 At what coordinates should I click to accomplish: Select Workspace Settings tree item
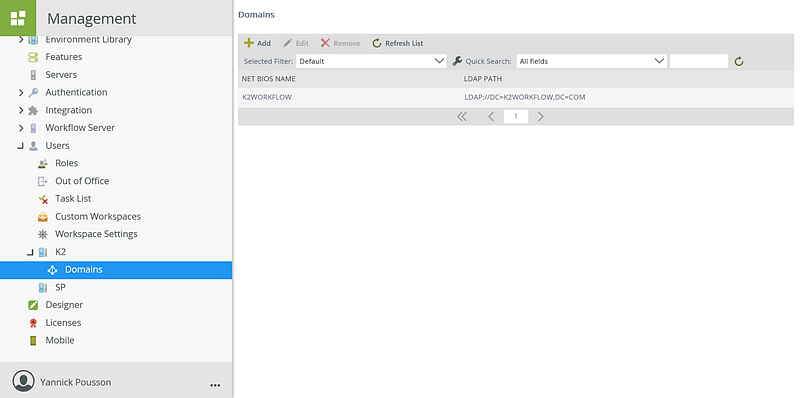[96, 234]
